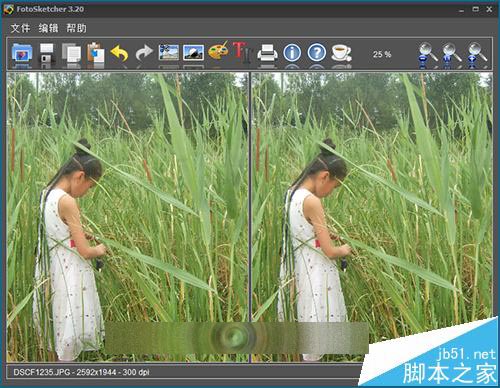Redo with the grey arrow icon
The height and width of the screenshot is (388, 500).
tap(144, 53)
